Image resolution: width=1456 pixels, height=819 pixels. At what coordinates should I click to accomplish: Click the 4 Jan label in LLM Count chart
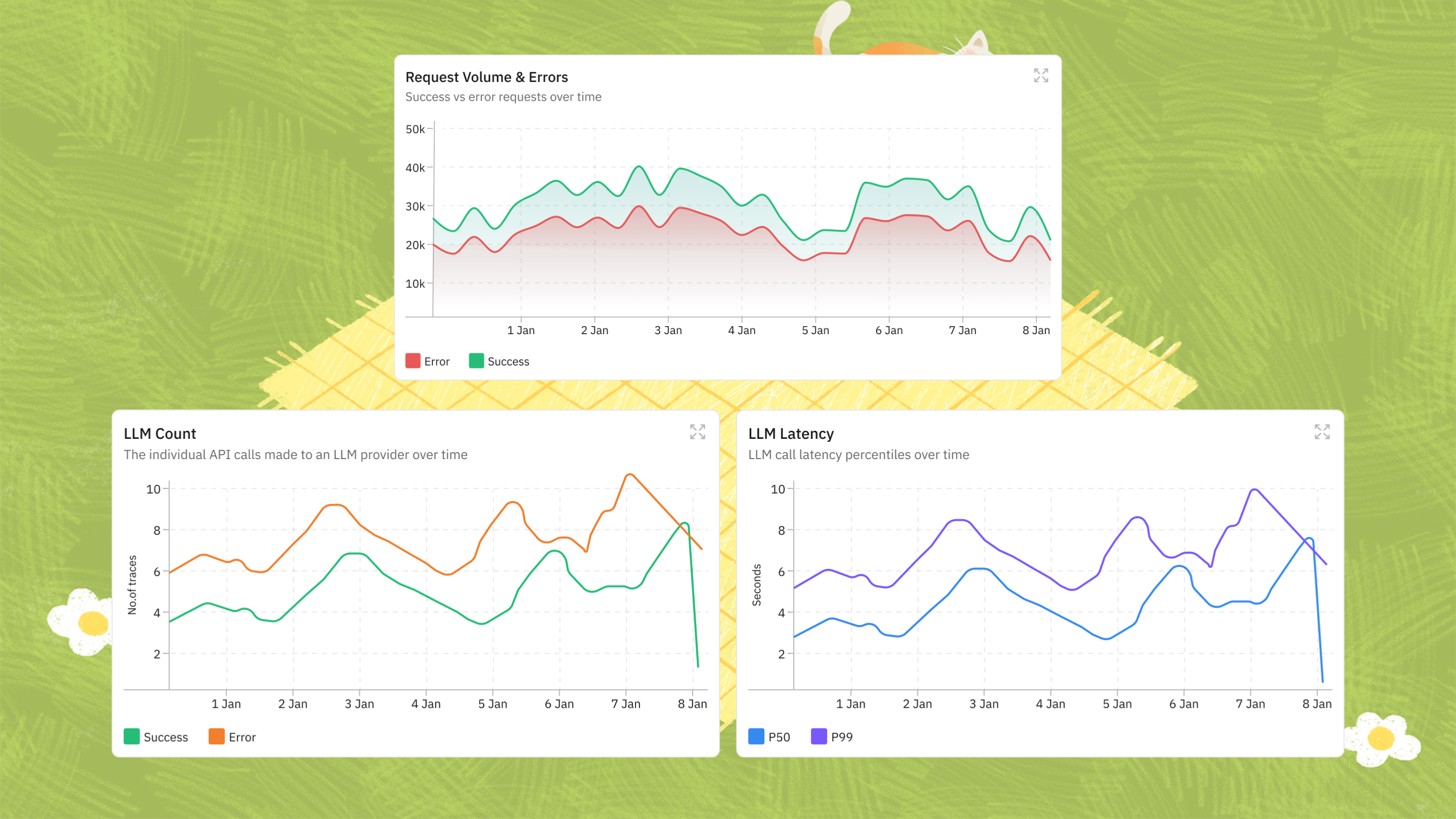click(426, 704)
